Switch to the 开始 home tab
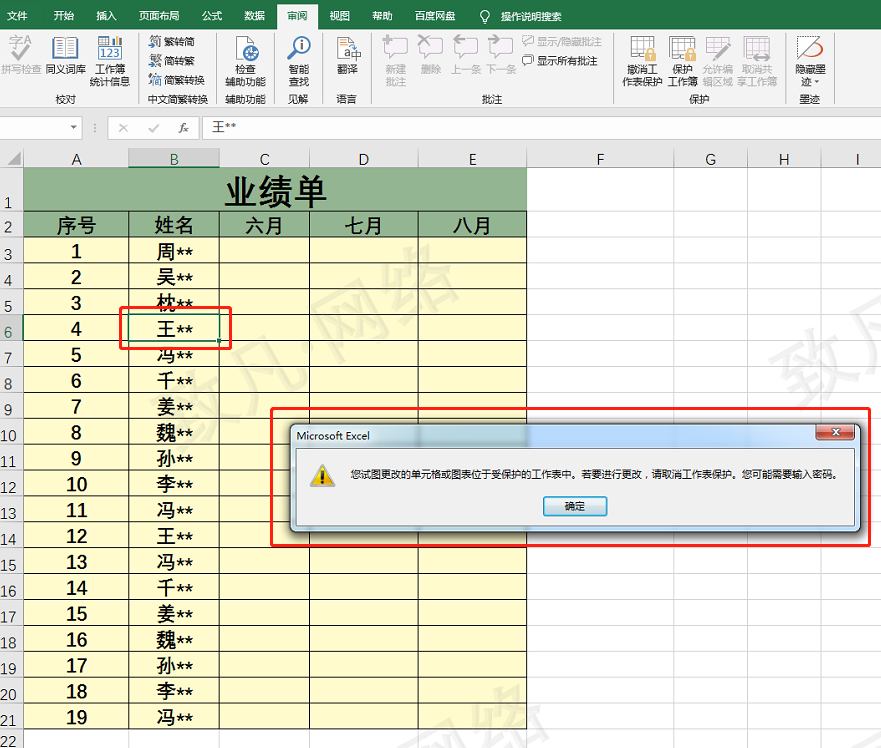Image resolution: width=881 pixels, height=748 pixels. click(x=63, y=16)
